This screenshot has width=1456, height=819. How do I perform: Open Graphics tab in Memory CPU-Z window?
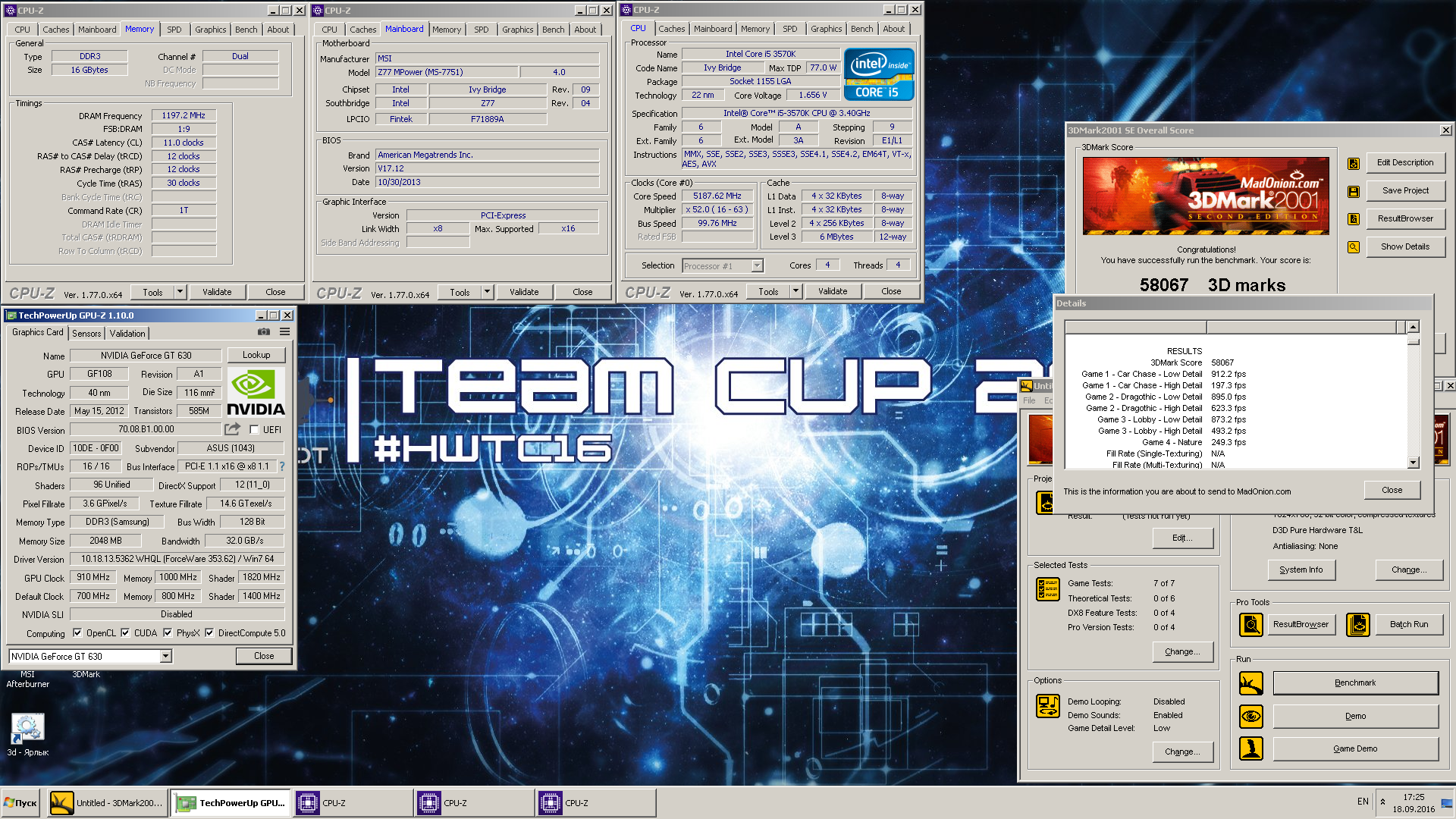tap(211, 30)
